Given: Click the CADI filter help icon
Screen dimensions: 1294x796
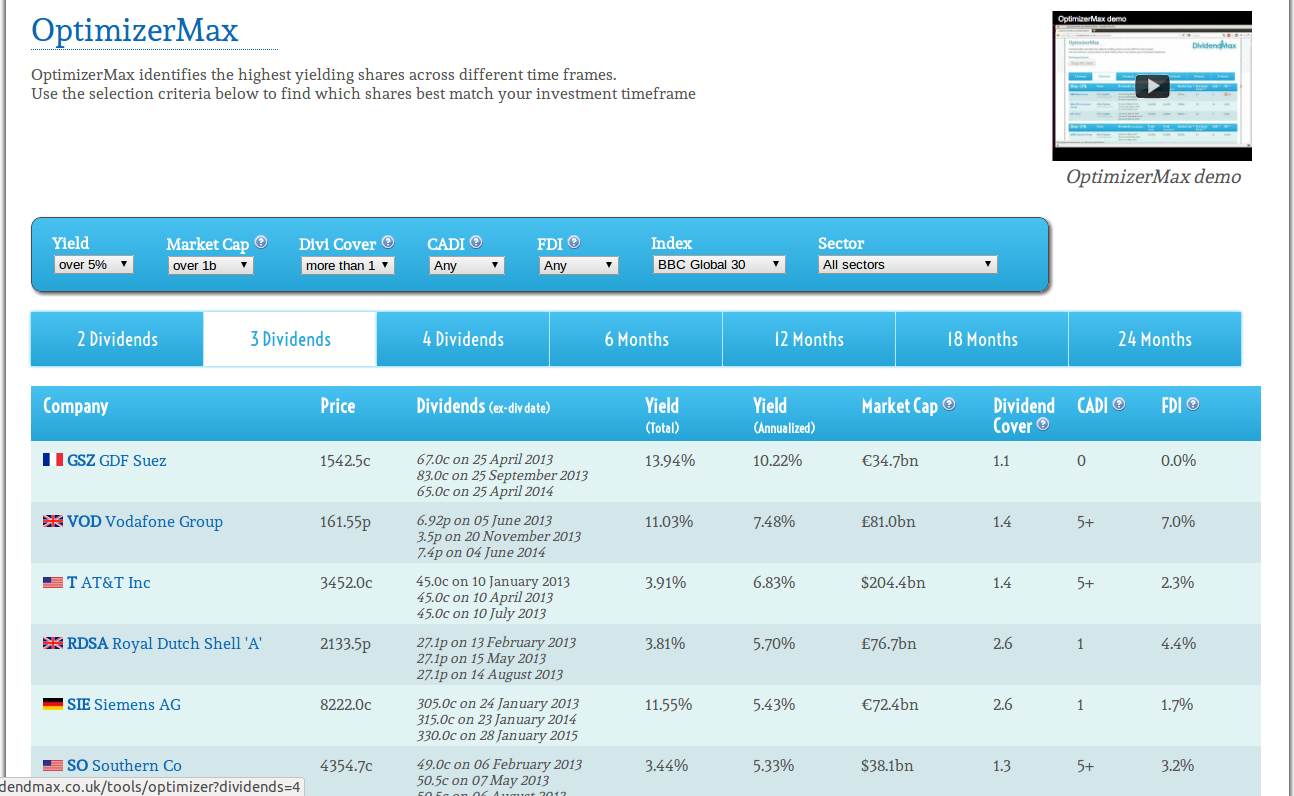Looking at the screenshot, I should (x=476, y=242).
